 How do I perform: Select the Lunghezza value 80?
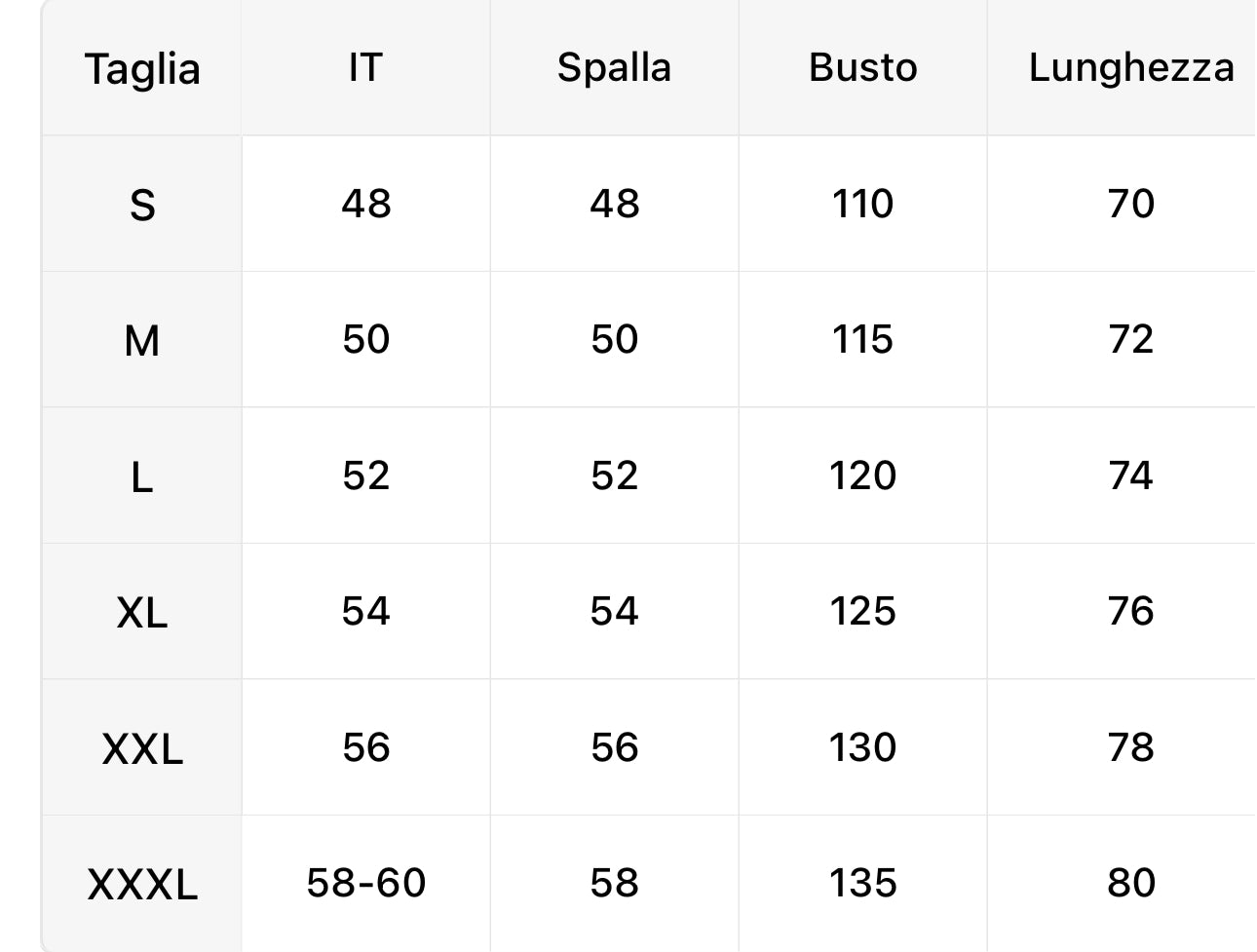coord(1130,884)
